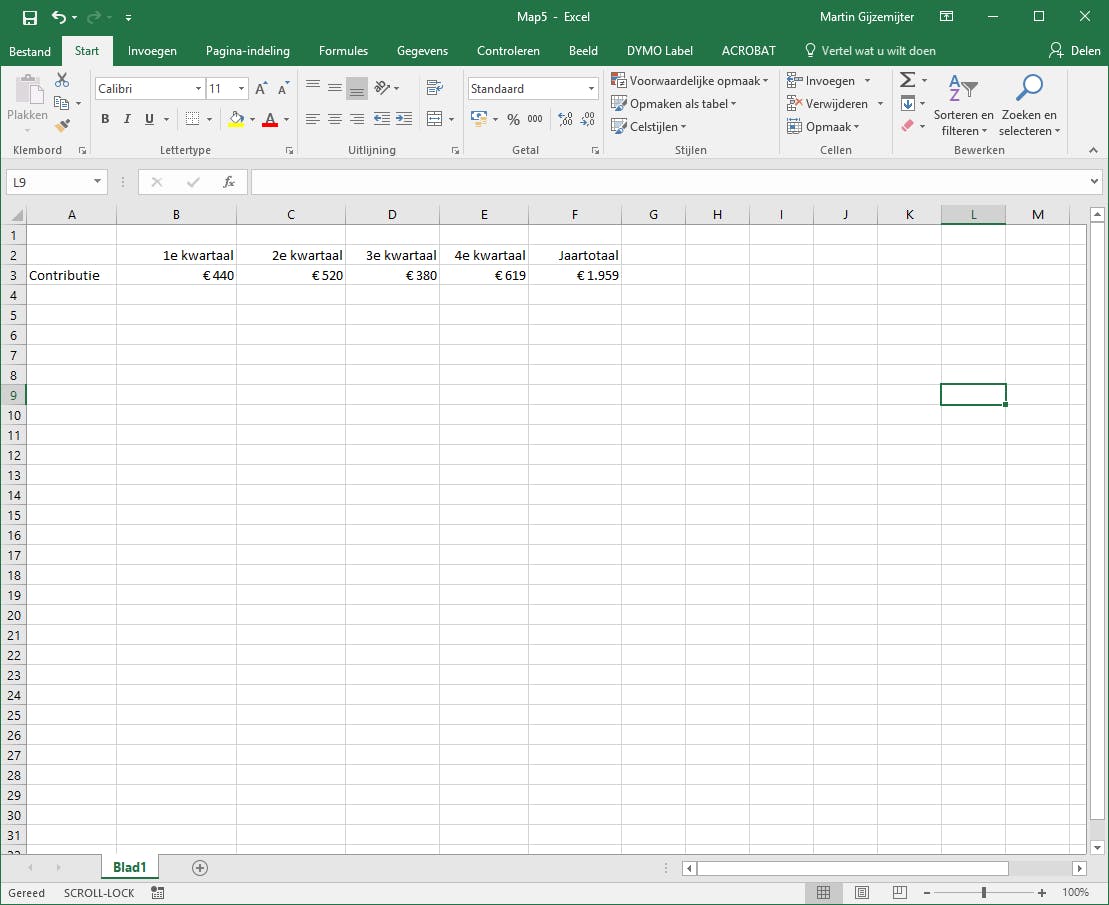Increase decimal places

[565, 119]
